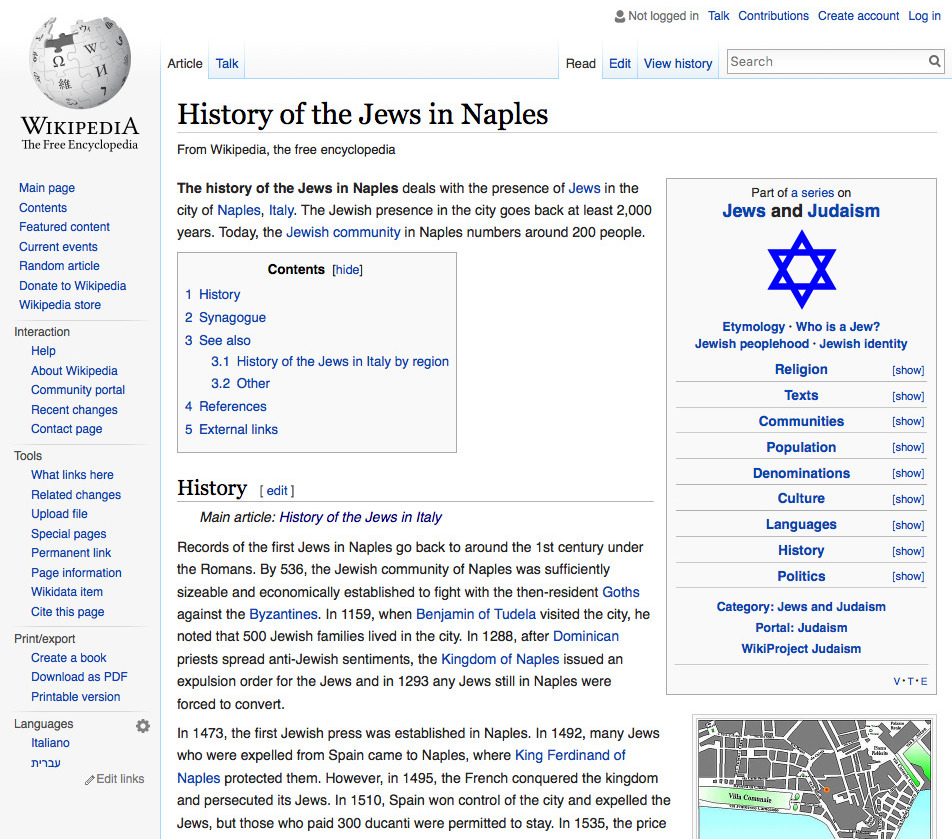952x839 pixels.
Task: Open WikiProject Judaism link
Action: (801, 648)
